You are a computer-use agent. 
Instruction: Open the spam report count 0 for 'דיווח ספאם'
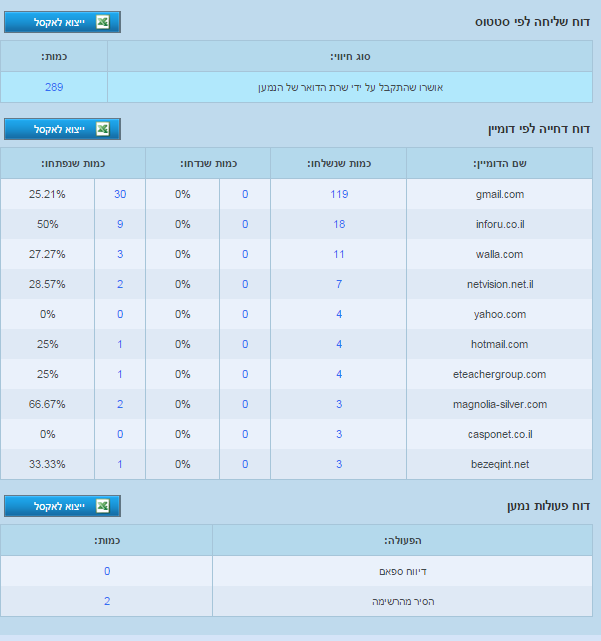[x=107, y=571]
